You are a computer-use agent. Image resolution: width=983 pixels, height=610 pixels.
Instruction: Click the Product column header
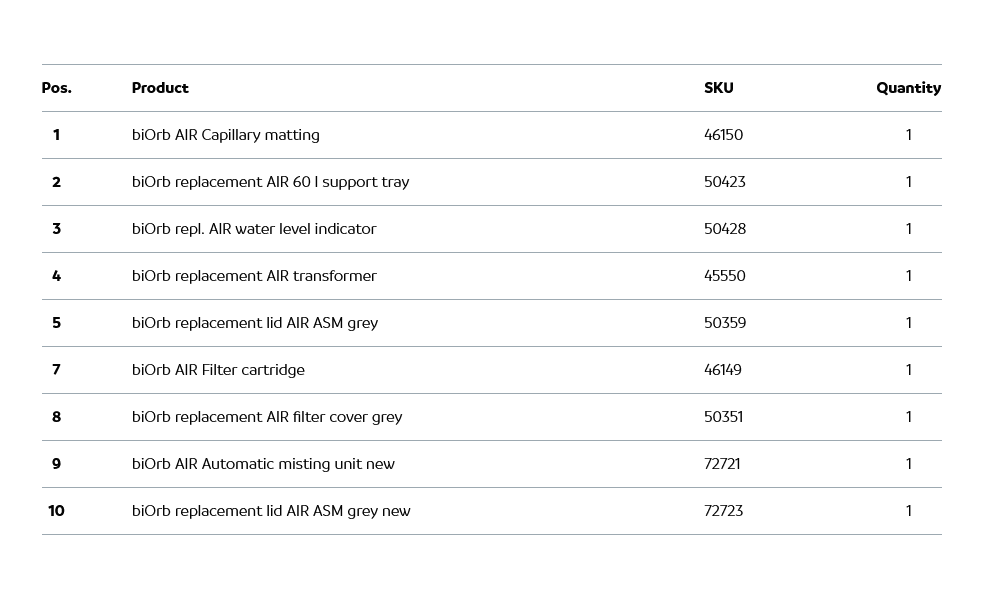point(160,88)
